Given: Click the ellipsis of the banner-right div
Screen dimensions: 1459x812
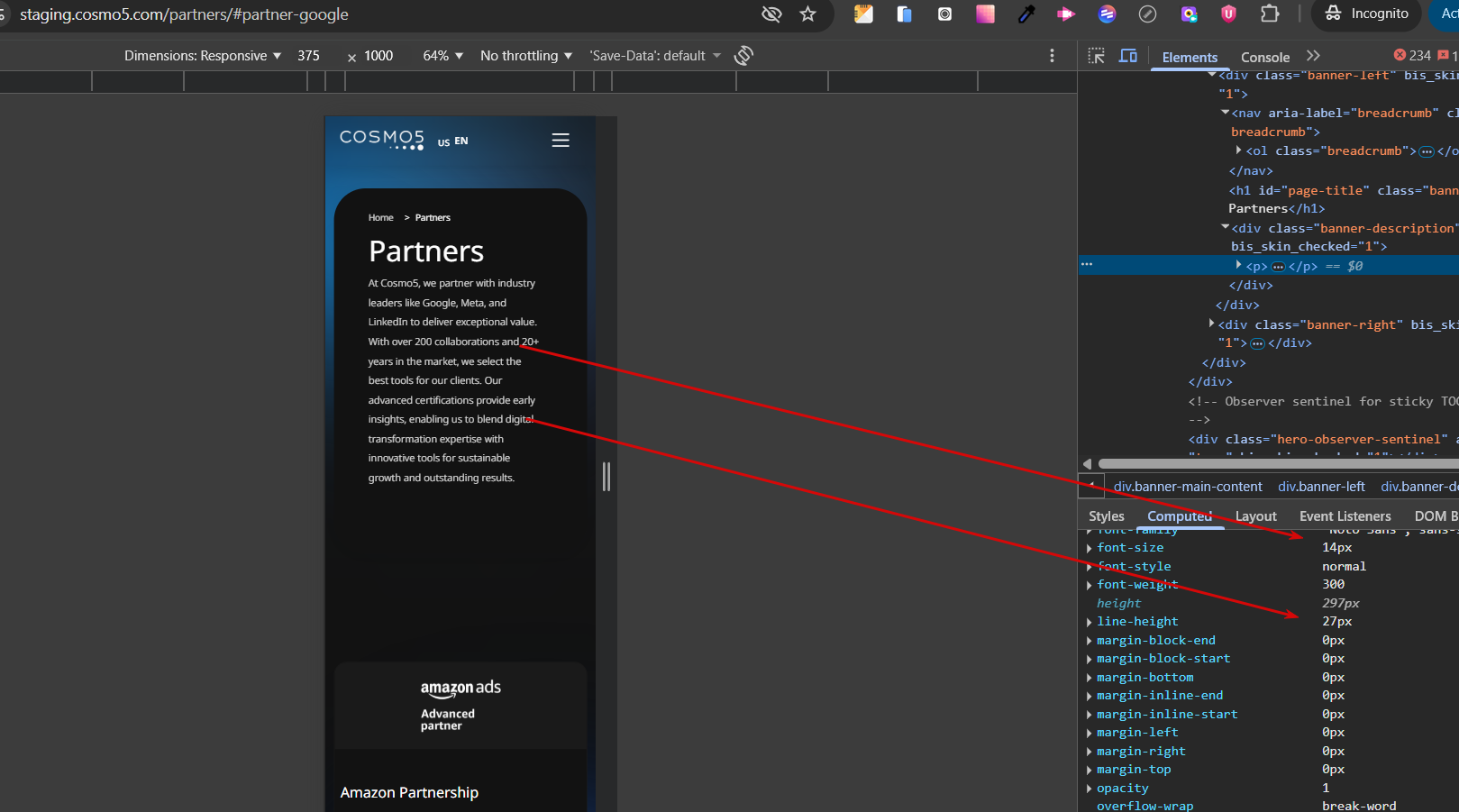Looking at the screenshot, I should [x=1257, y=343].
